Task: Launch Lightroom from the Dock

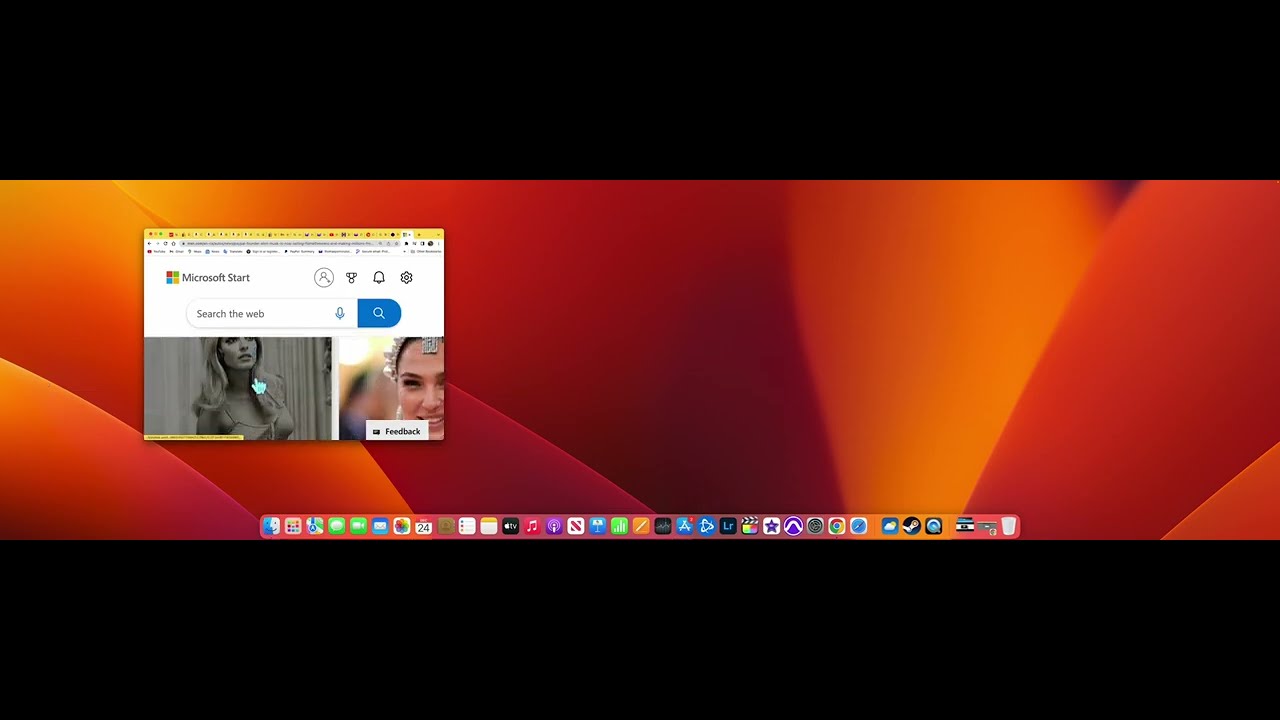Action: pyautogui.click(x=728, y=526)
